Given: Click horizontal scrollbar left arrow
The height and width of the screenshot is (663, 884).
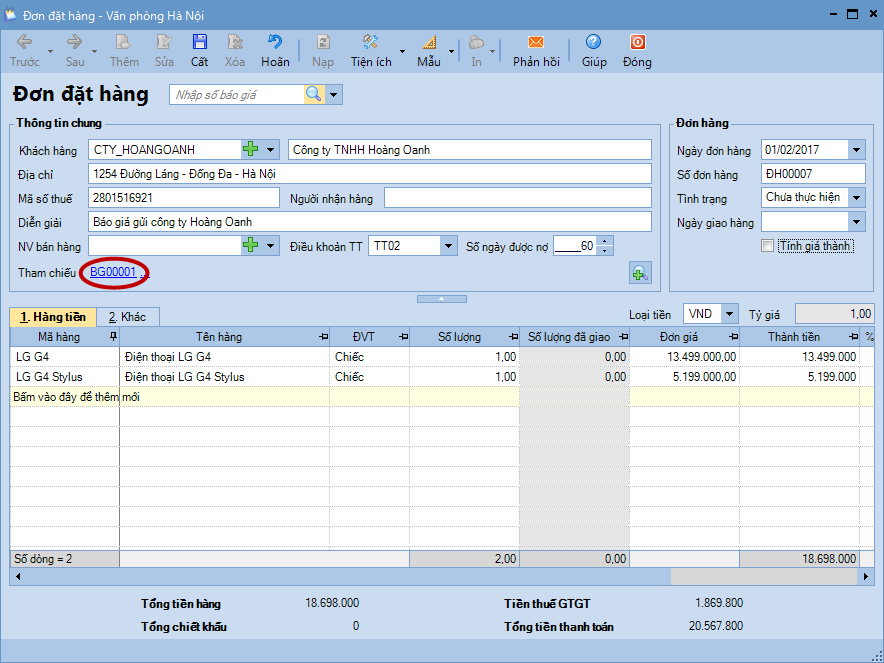Looking at the screenshot, I should point(18,577).
